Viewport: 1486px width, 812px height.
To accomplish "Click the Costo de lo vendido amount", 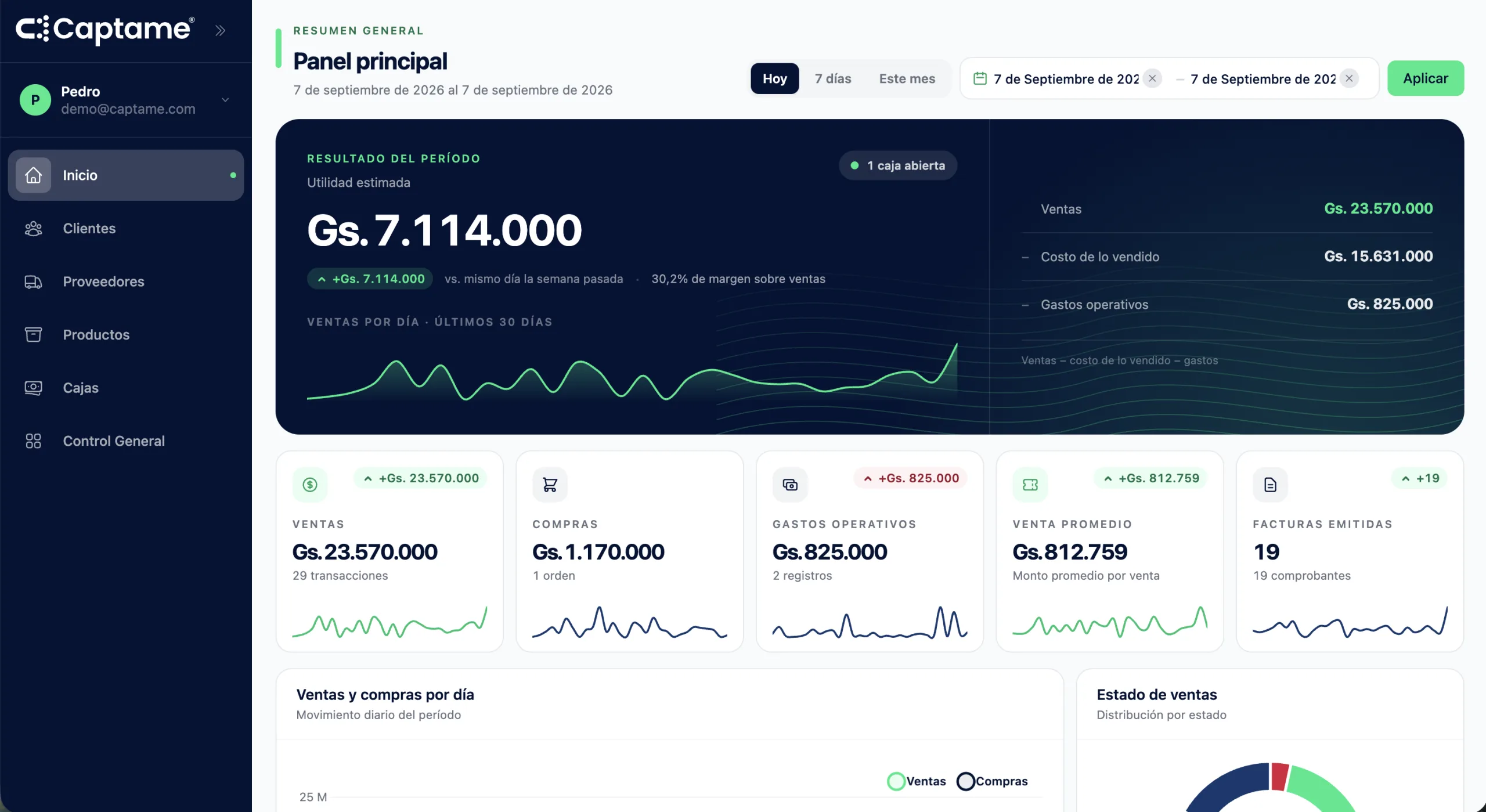I will click(x=1378, y=256).
